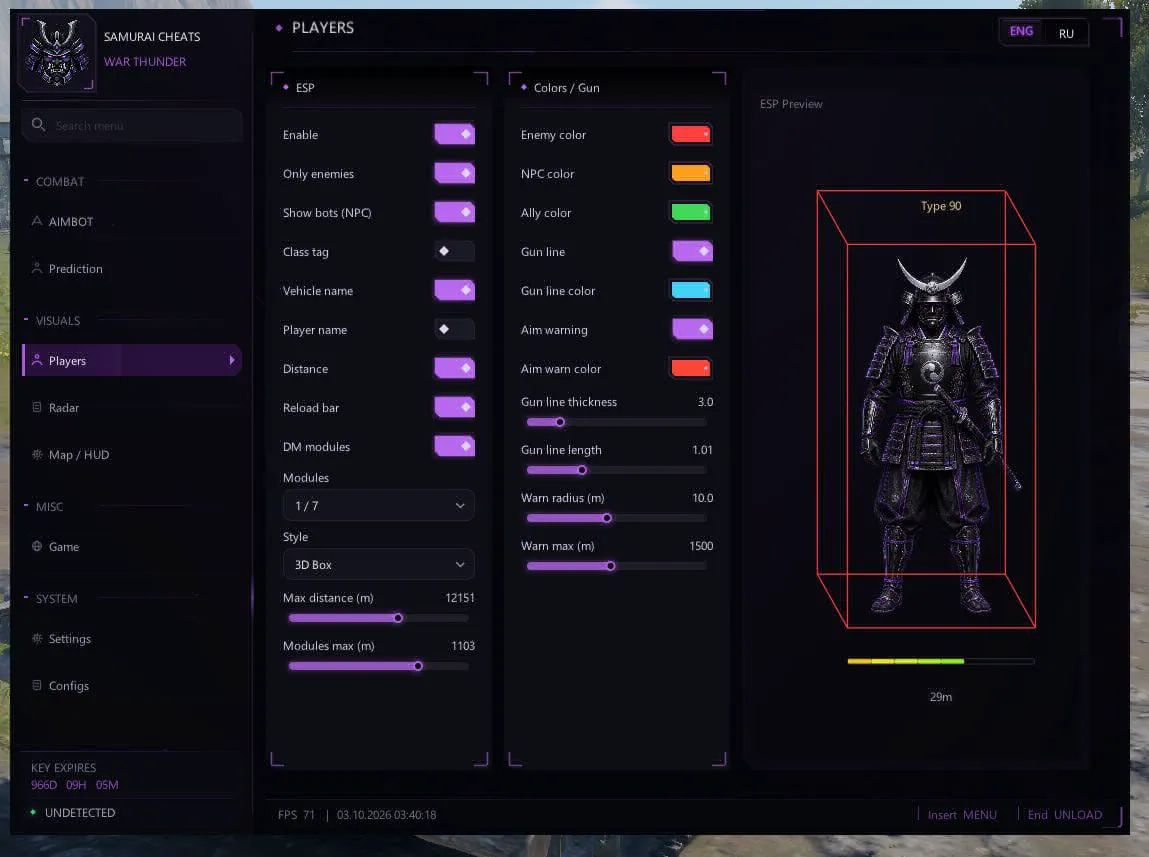This screenshot has height=857, width=1149.
Task: Click the PLAYERS page heading
Action: pyautogui.click(x=322, y=28)
